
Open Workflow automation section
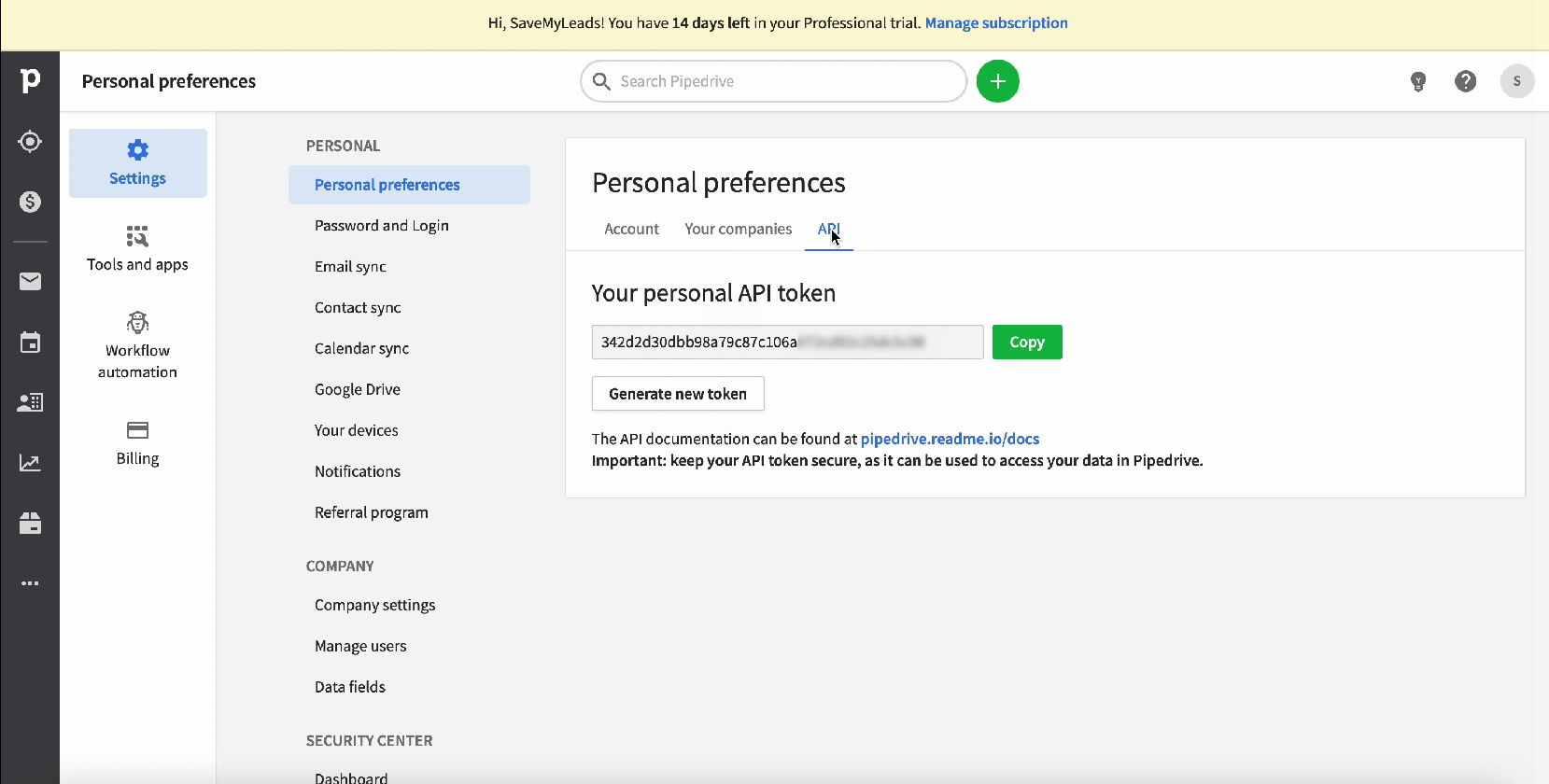[137, 345]
